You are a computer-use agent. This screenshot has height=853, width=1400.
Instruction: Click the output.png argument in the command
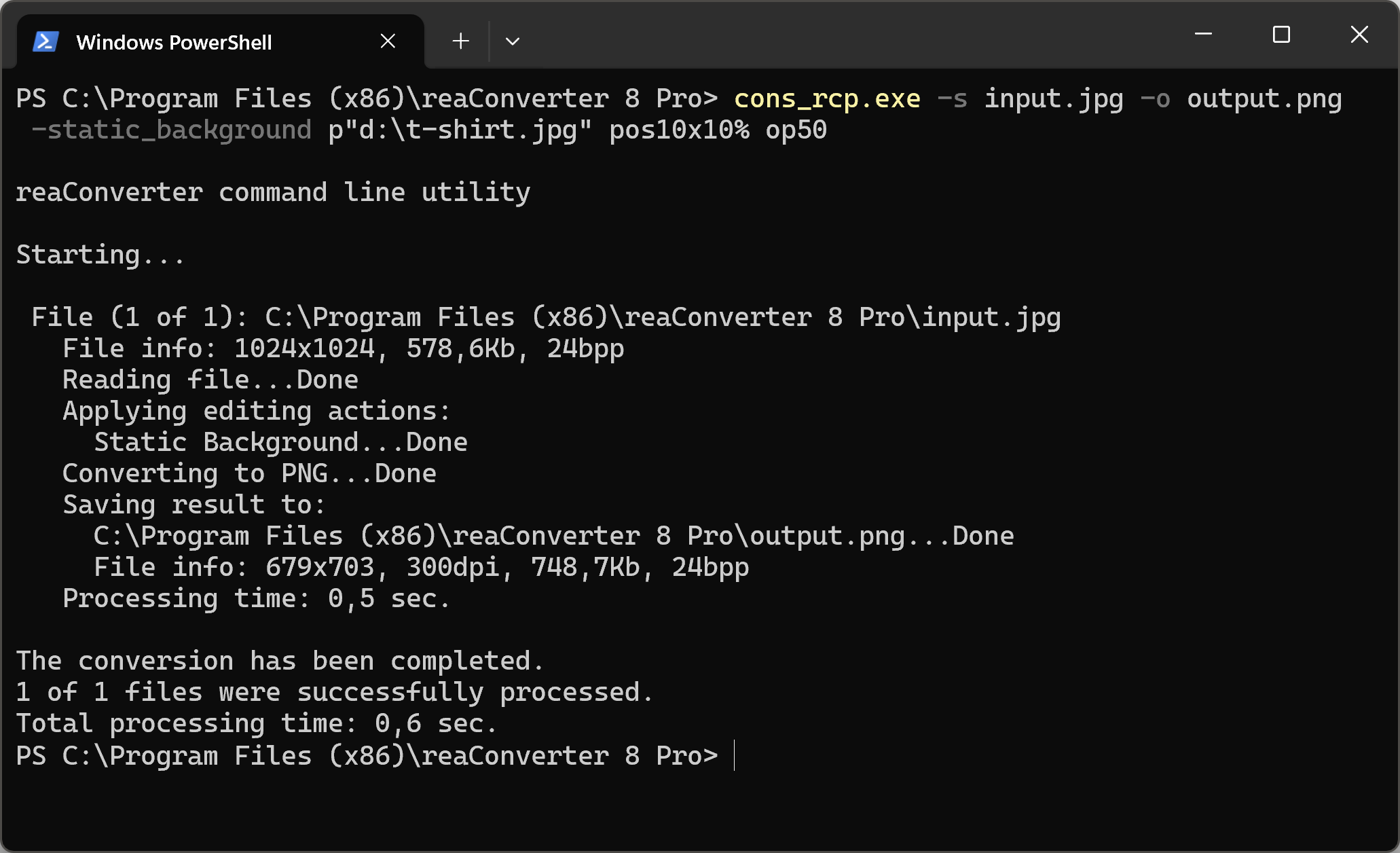pos(1264,99)
